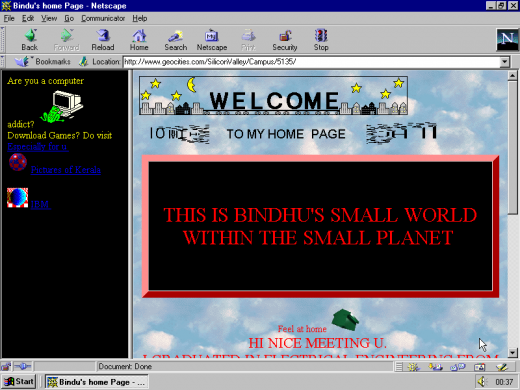Stop page loading with Stop button
Viewport: 520px width, 390px height.
coord(321,40)
